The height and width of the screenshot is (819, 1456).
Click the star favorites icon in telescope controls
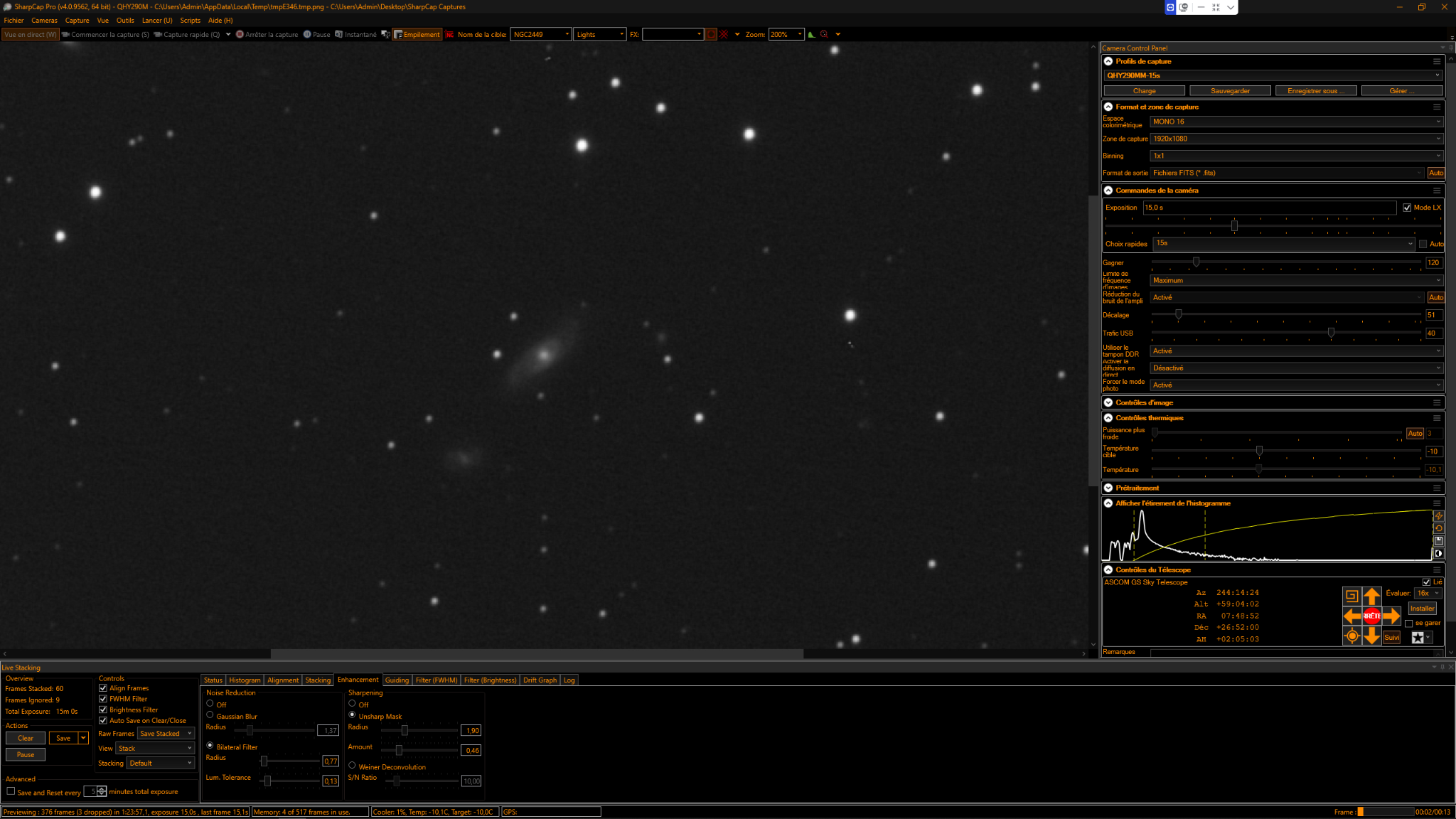click(1418, 637)
